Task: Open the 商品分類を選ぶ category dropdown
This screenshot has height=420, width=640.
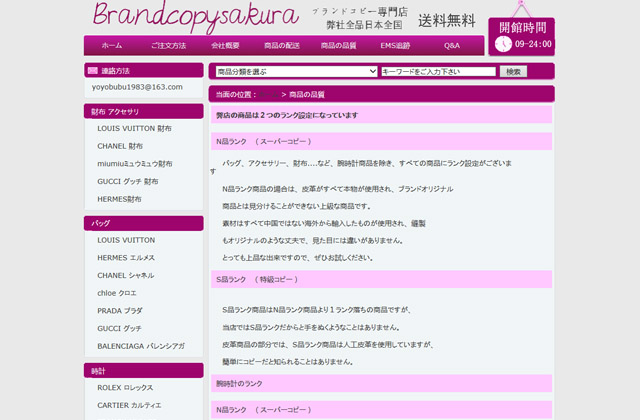Action: click(296, 71)
